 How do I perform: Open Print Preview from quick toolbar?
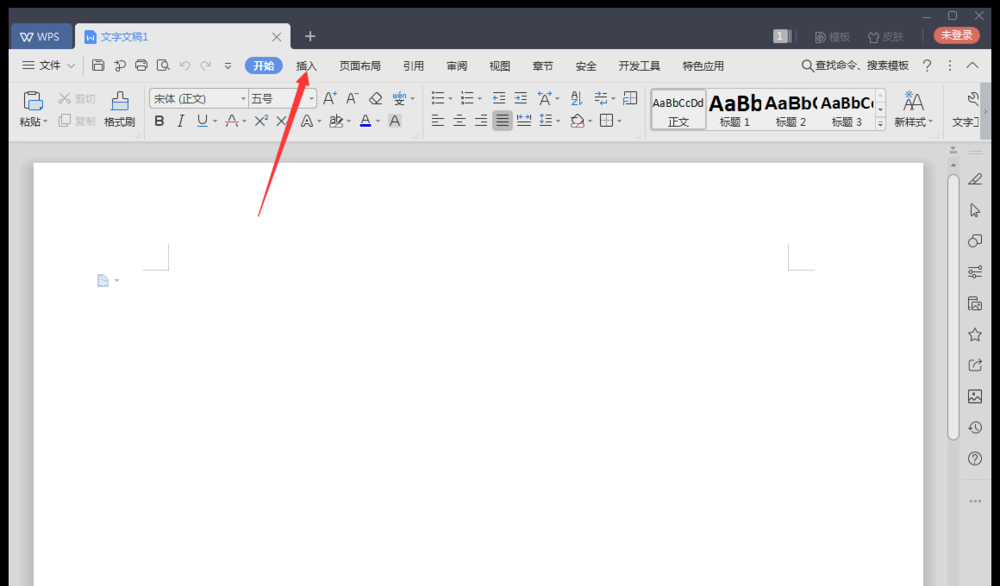[x=163, y=65]
